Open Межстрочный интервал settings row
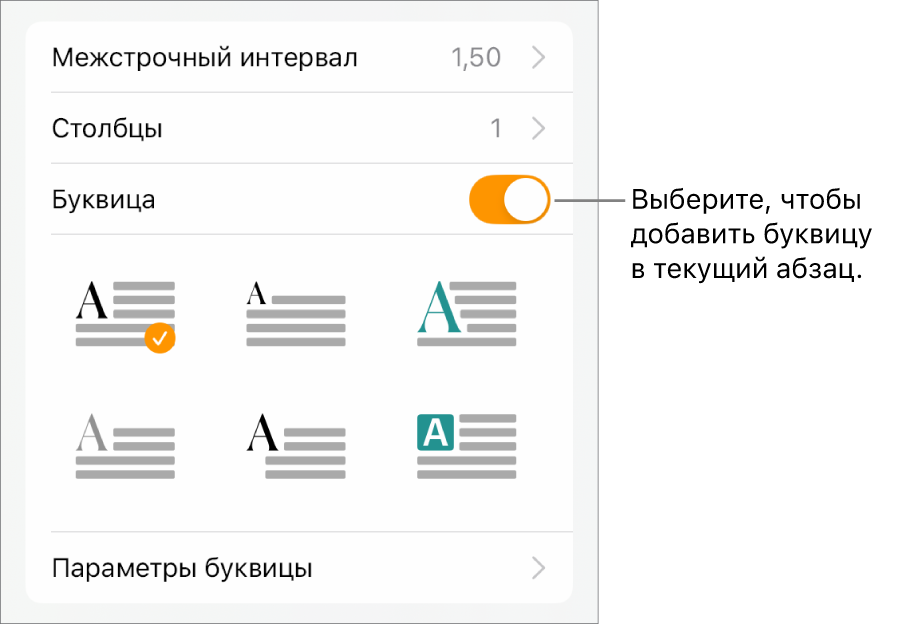Viewport: 899px width, 625px height. point(299,57)
